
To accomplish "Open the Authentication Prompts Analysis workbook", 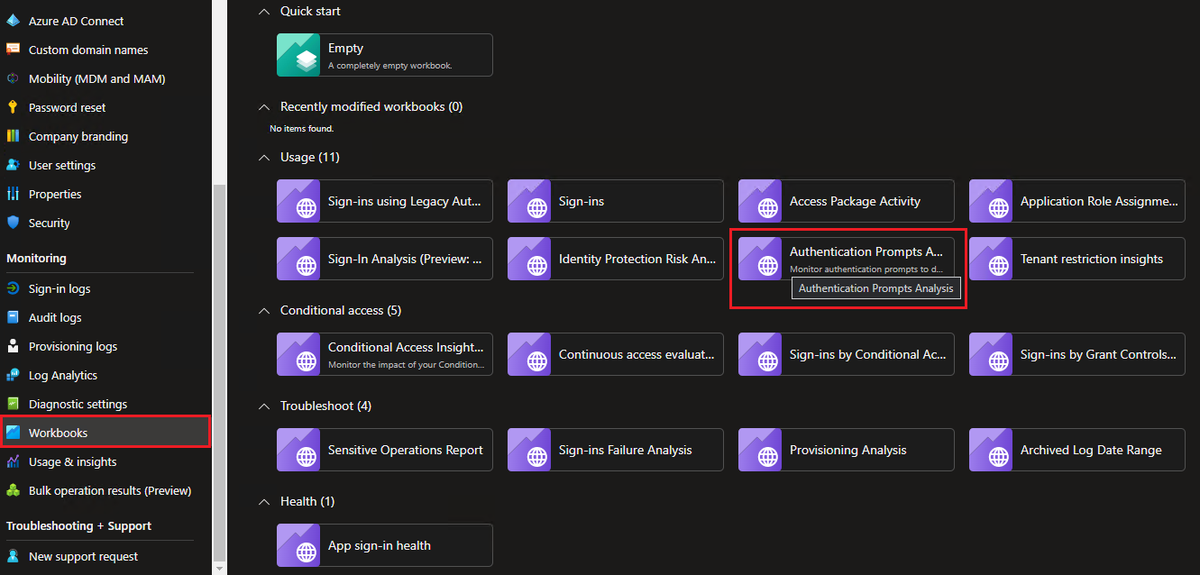I will click(846, 259).
